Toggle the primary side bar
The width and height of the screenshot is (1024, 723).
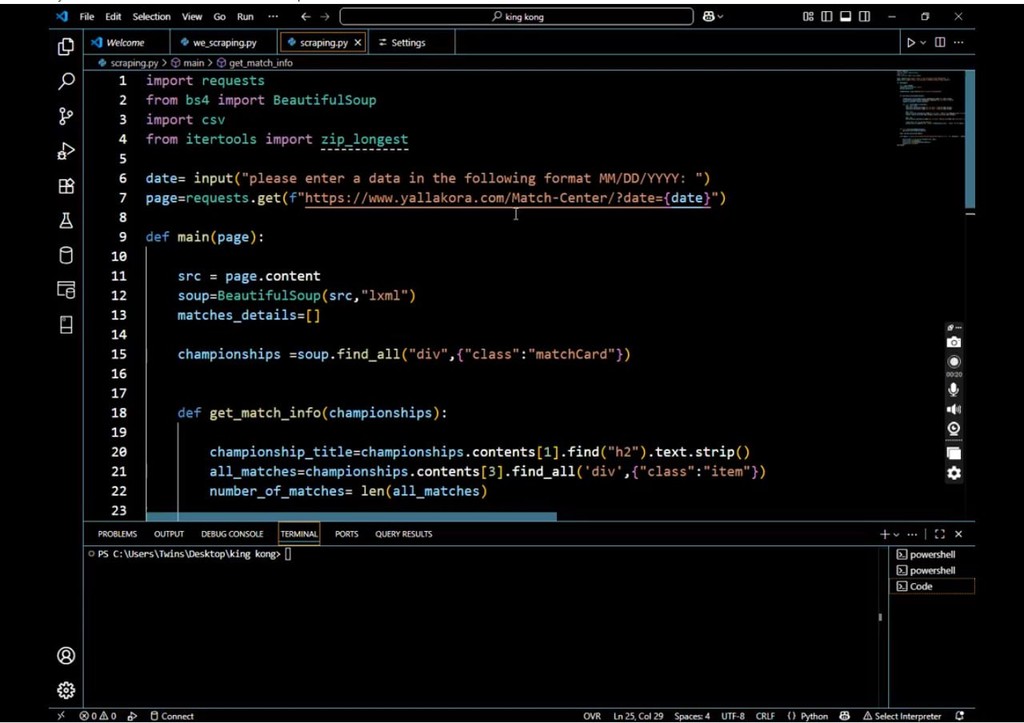pyautogui.click(x=826, y=17)
